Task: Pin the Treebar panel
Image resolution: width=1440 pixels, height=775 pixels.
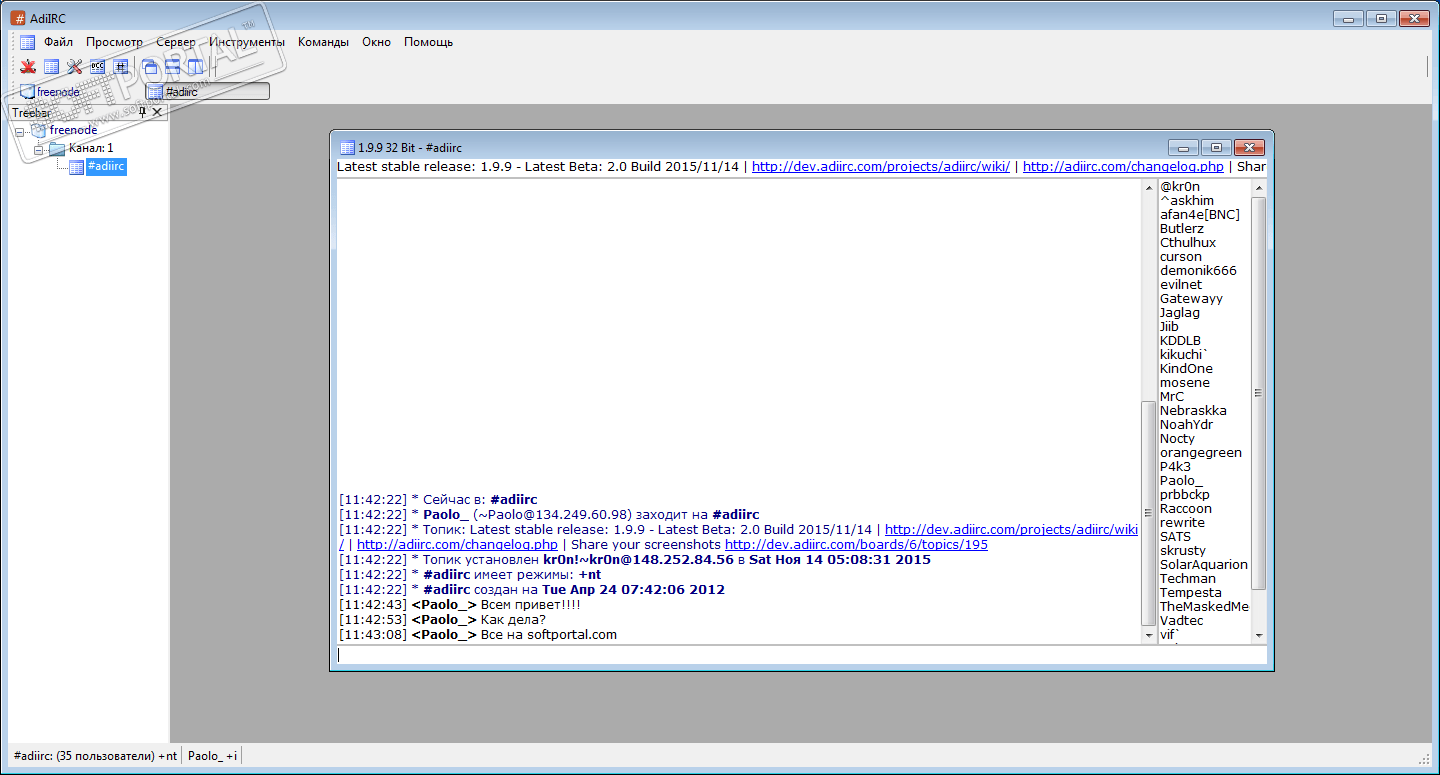Action: tap(142, 113)
